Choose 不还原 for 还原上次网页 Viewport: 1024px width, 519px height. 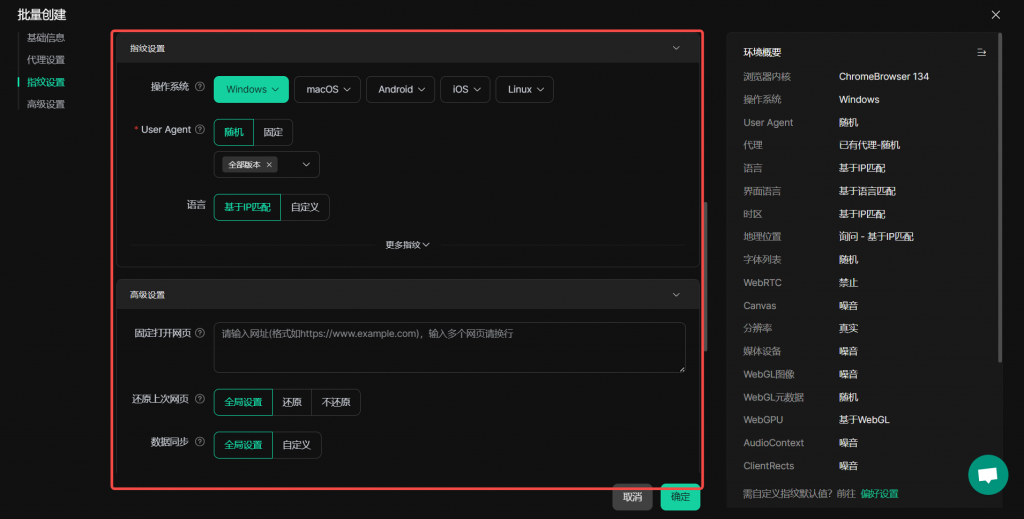(x=336, y=402)
